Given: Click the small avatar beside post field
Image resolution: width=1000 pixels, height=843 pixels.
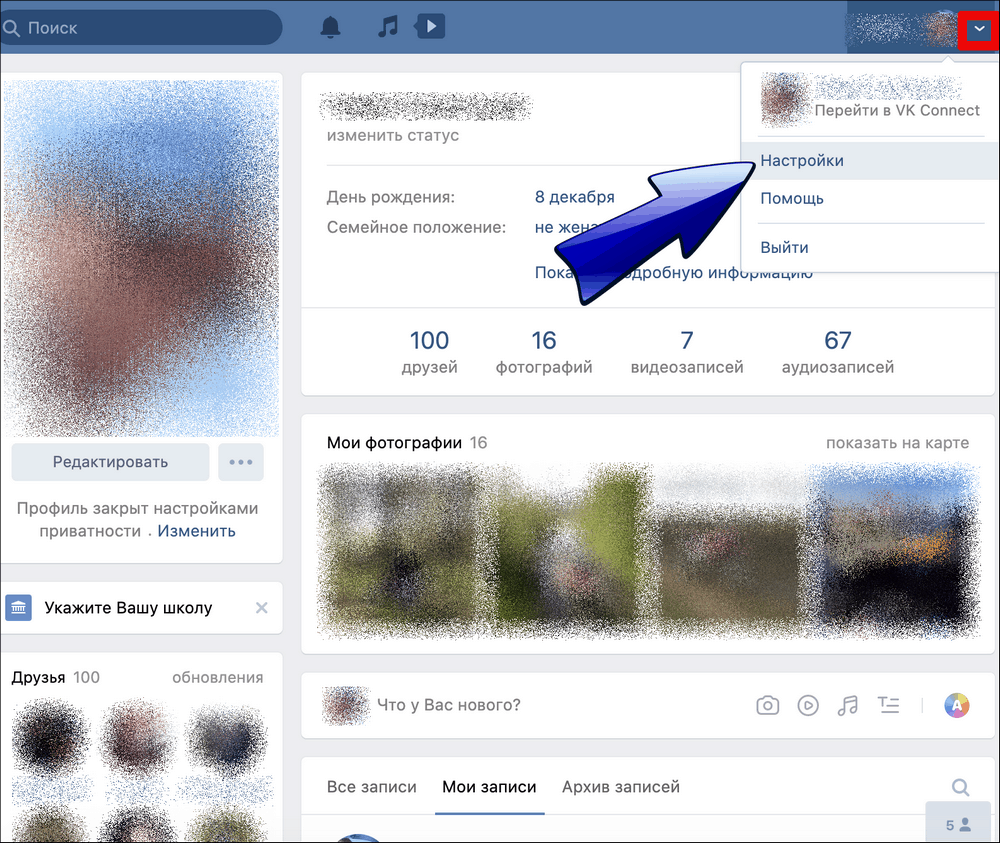Looking at the screenshot, I should click(346, 705).
